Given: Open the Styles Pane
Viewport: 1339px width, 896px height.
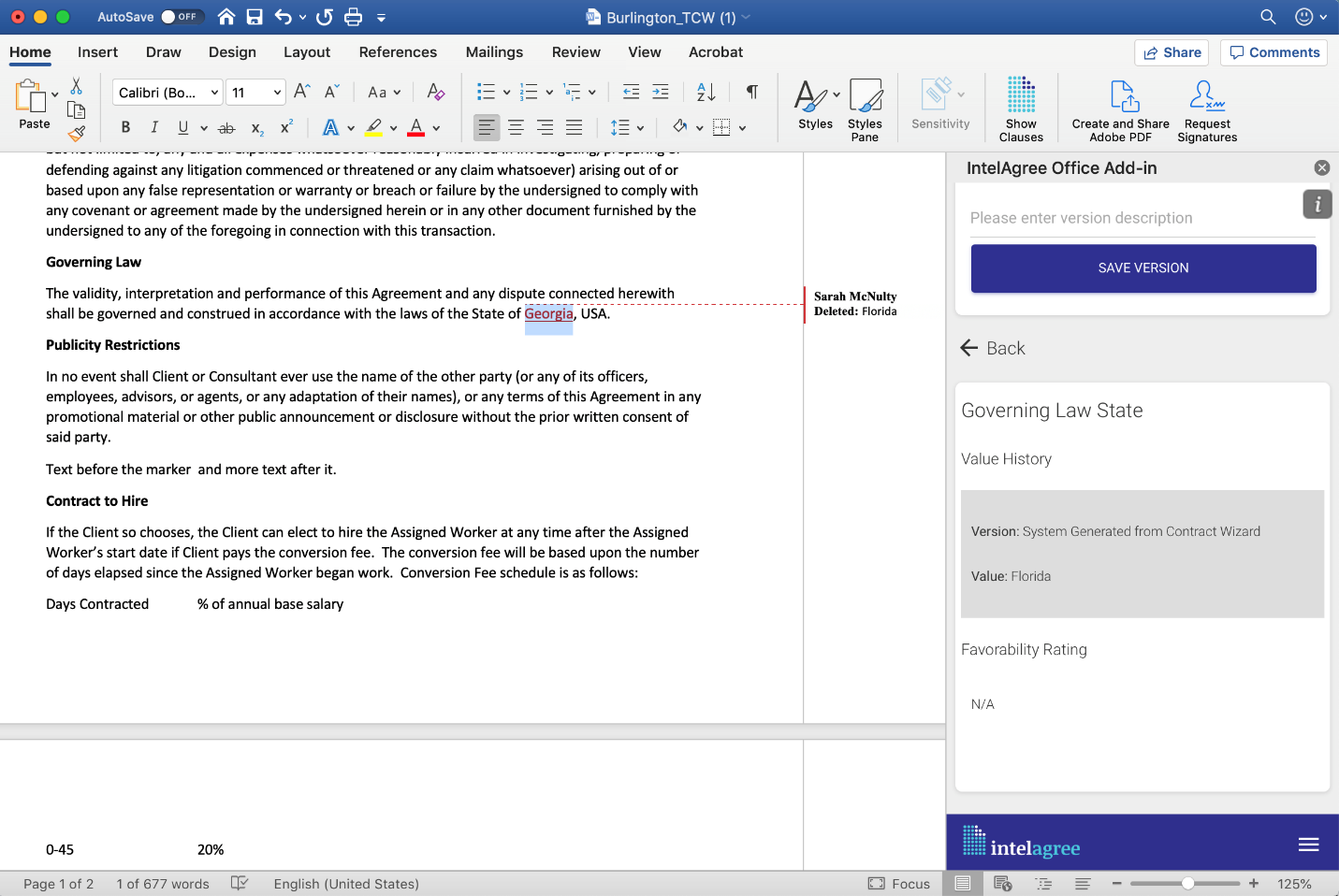Looking at the screenshot, I should [x=866, y=108].
